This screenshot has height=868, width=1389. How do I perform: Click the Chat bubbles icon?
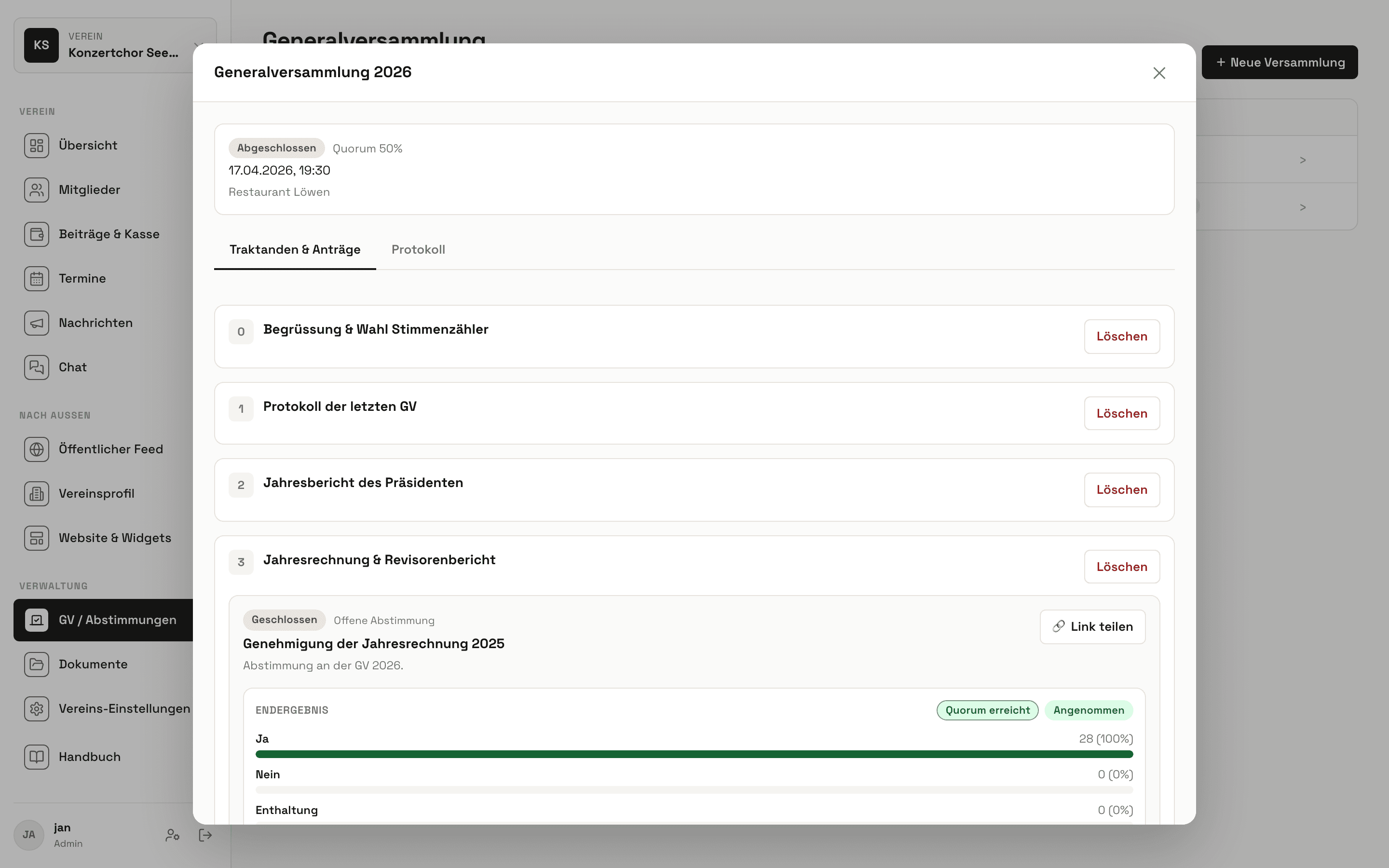(x=37, y=367)
